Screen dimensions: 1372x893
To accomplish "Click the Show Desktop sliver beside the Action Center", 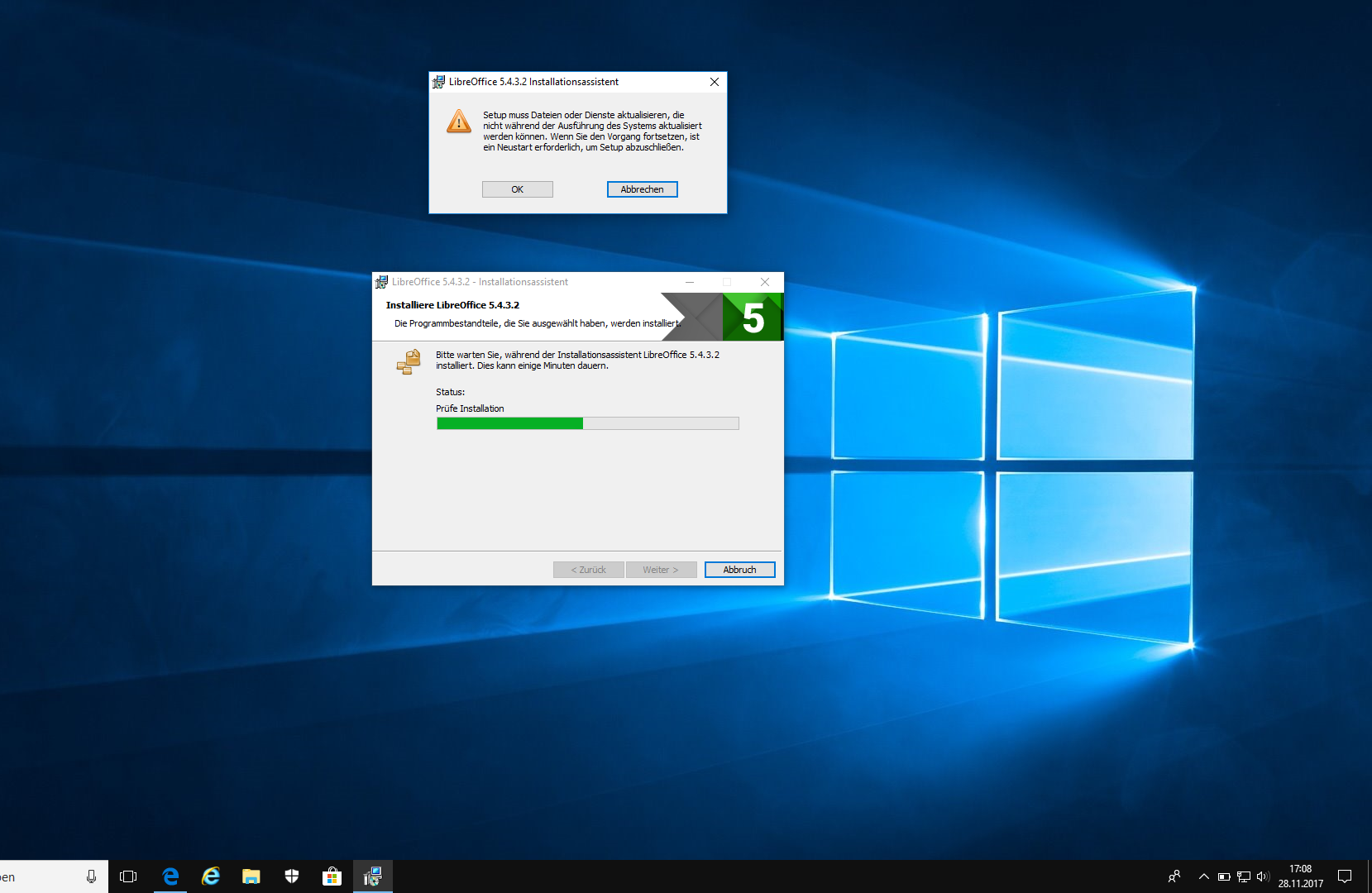I will point(1370,876).
